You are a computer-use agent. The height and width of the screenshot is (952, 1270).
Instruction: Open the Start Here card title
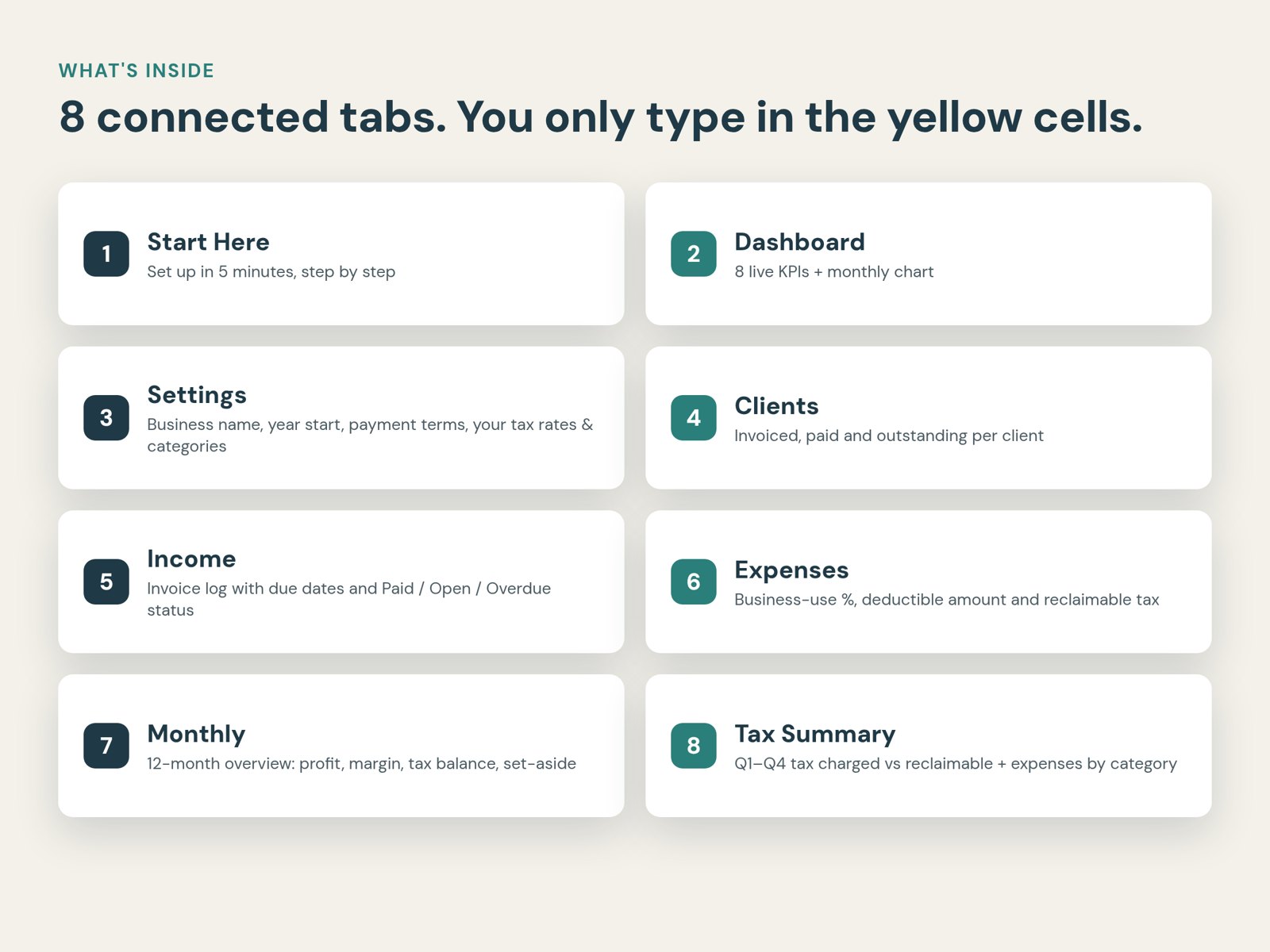click(208, 242)
